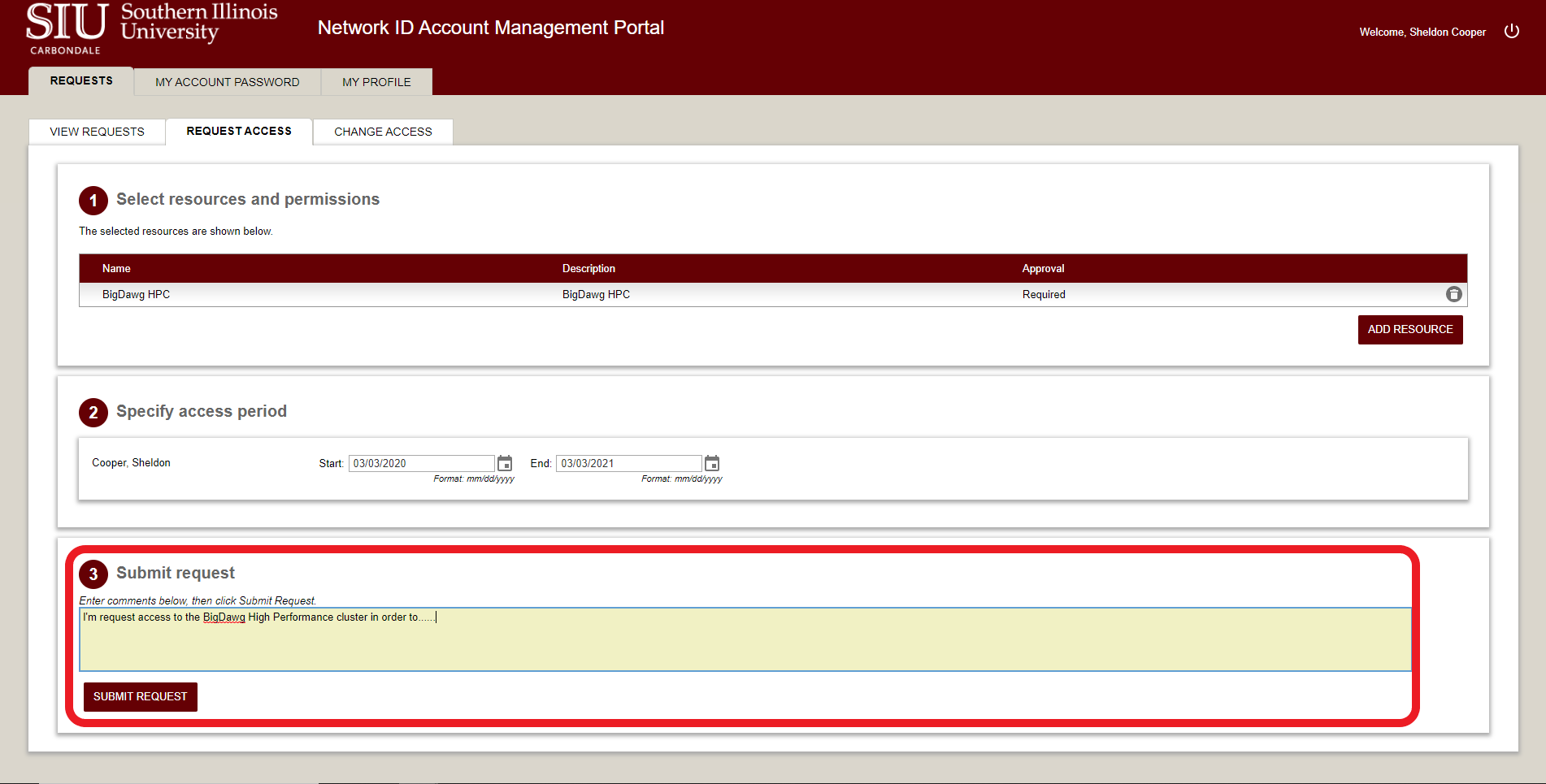Focus the Start date input field
The image size is (1546, 784).
[x=421, y=463]
